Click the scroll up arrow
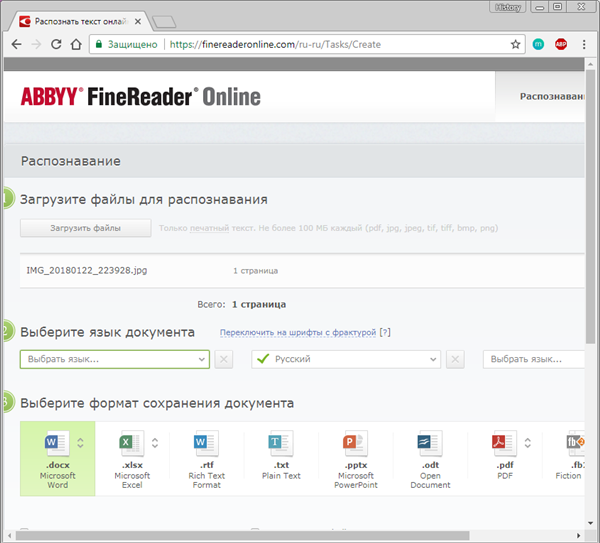Image resolution: width=600 pixels, height=543 pixels. coord(590,64)
